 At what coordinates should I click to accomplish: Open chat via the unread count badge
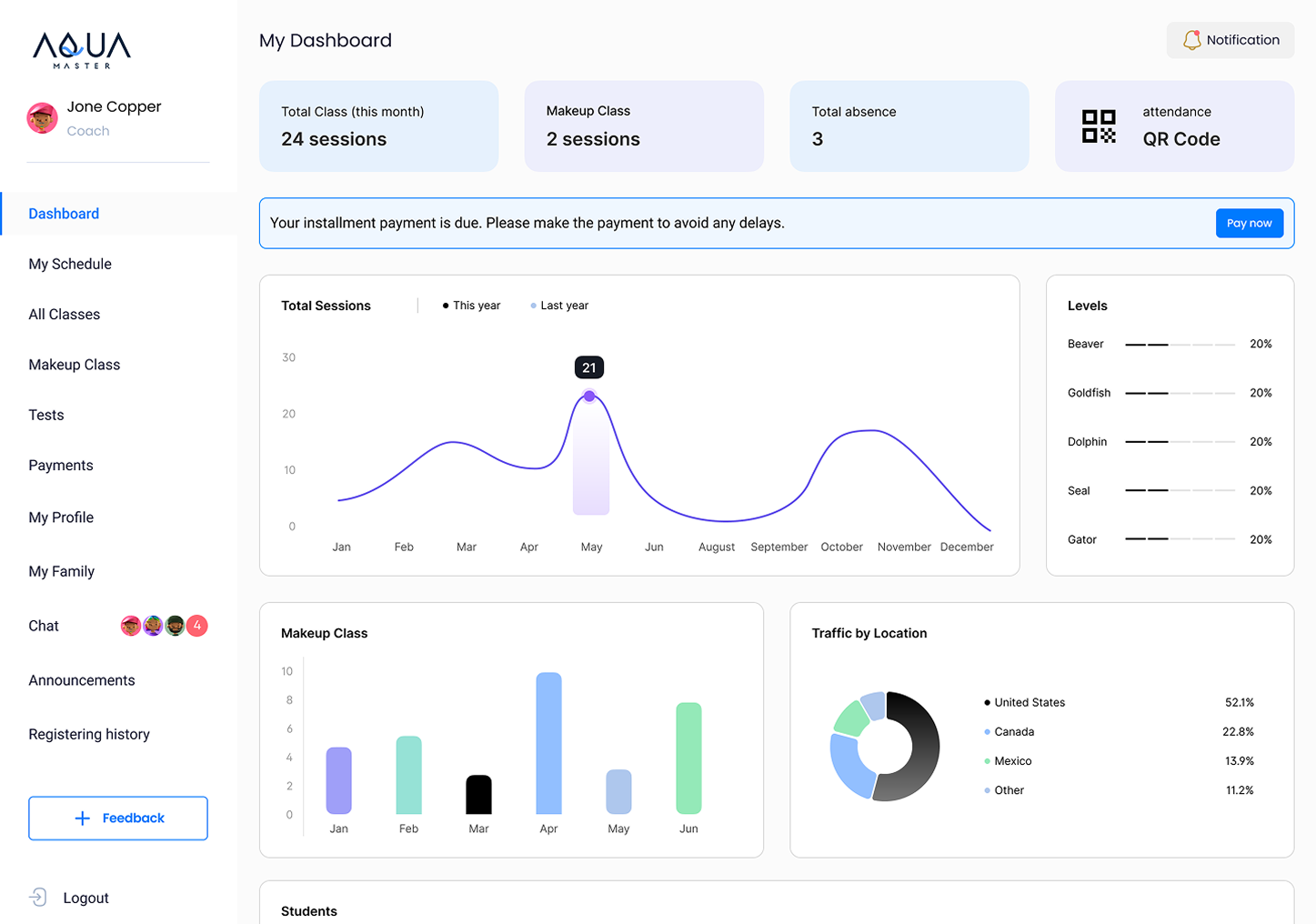coord(196,626)
